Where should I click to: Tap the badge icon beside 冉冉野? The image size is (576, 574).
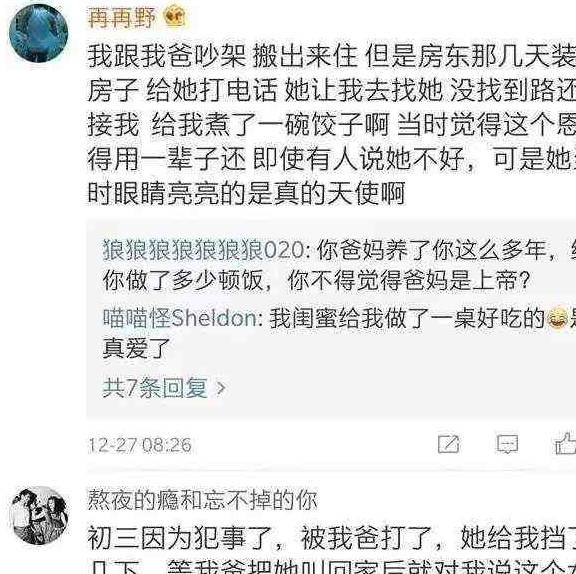tap(175, 15)
